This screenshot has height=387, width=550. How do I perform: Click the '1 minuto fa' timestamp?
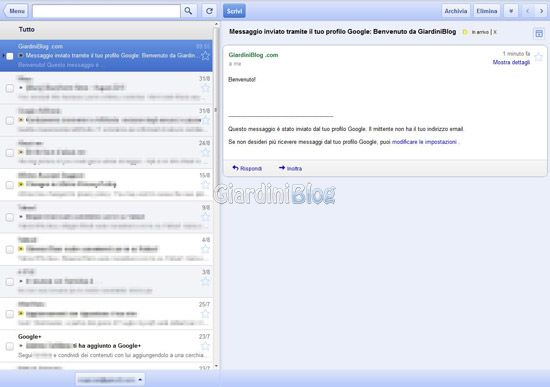(x=516, y=54)
